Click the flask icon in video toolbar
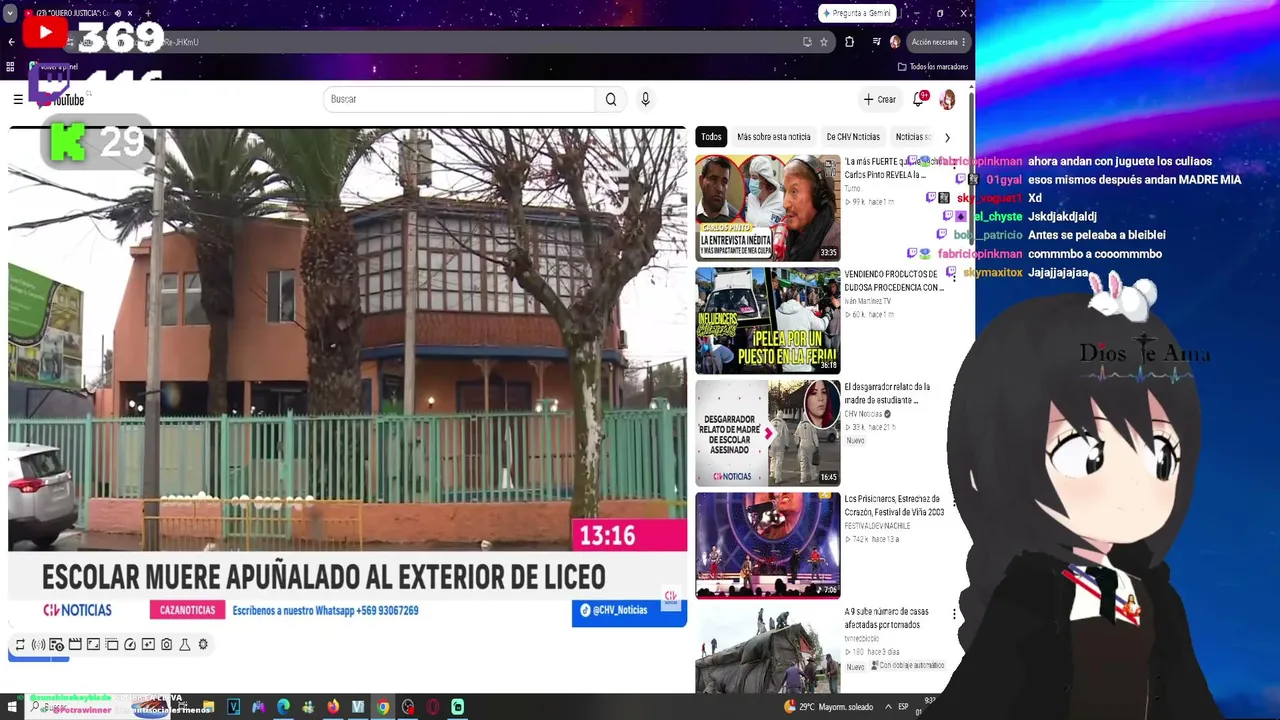Viewport: 1280px width, 720px height. pyautogui.click(x=185, y=645)
